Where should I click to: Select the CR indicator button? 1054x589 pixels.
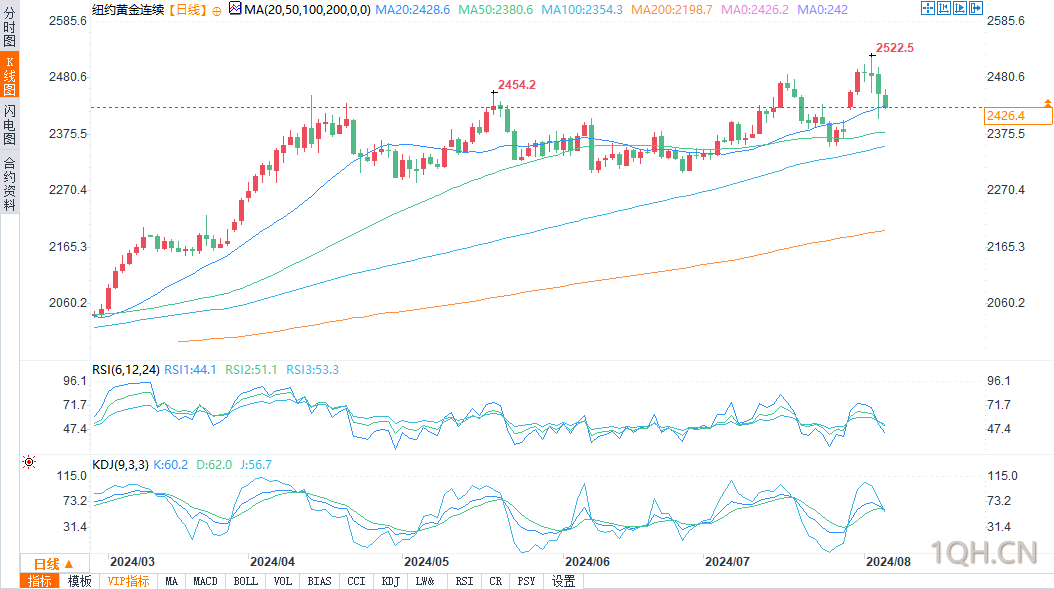coord(495,581)
